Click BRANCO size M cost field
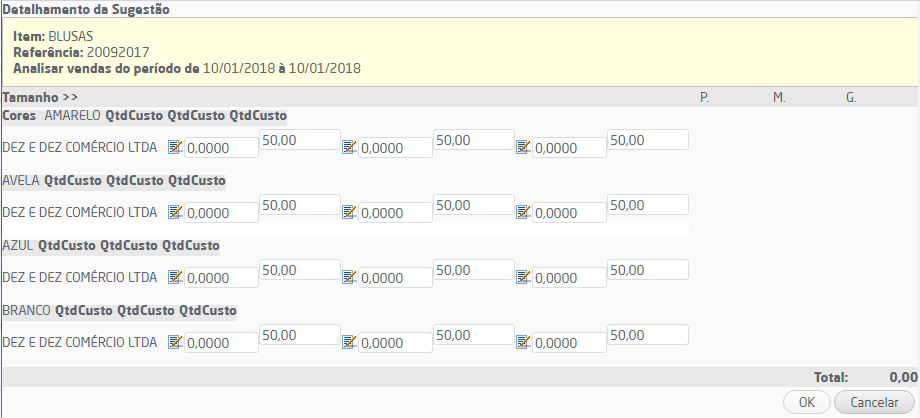Screen dimensions: 920x418 tap(474, 335)
